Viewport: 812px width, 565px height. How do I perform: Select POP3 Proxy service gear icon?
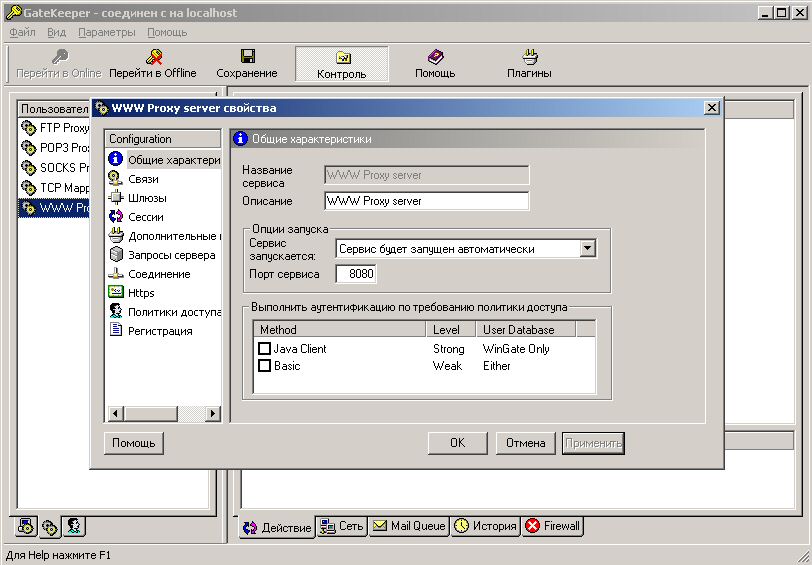click(28, 148)
